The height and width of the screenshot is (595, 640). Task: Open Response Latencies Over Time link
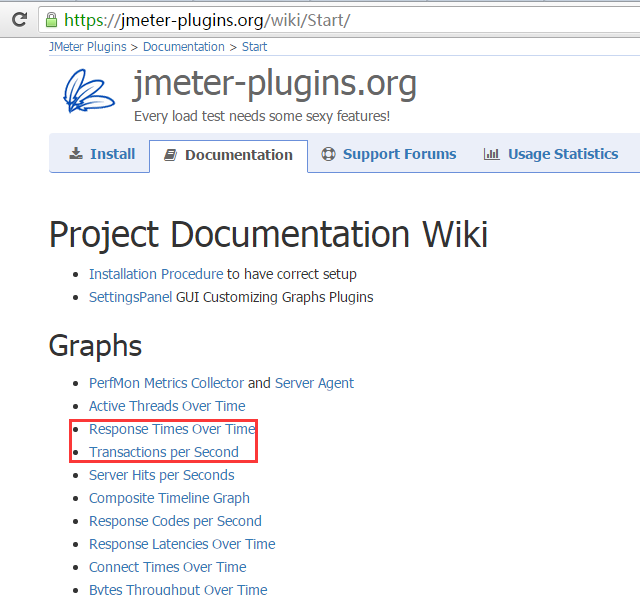tap(182, 544)
